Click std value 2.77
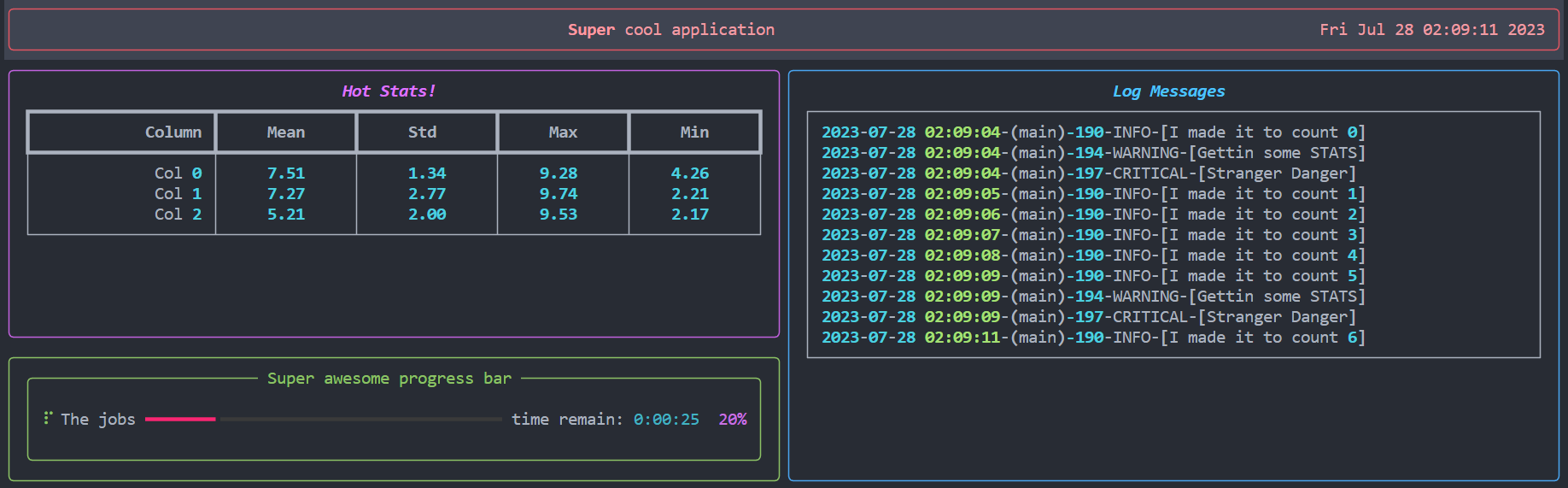 click(x=427, y=194)
